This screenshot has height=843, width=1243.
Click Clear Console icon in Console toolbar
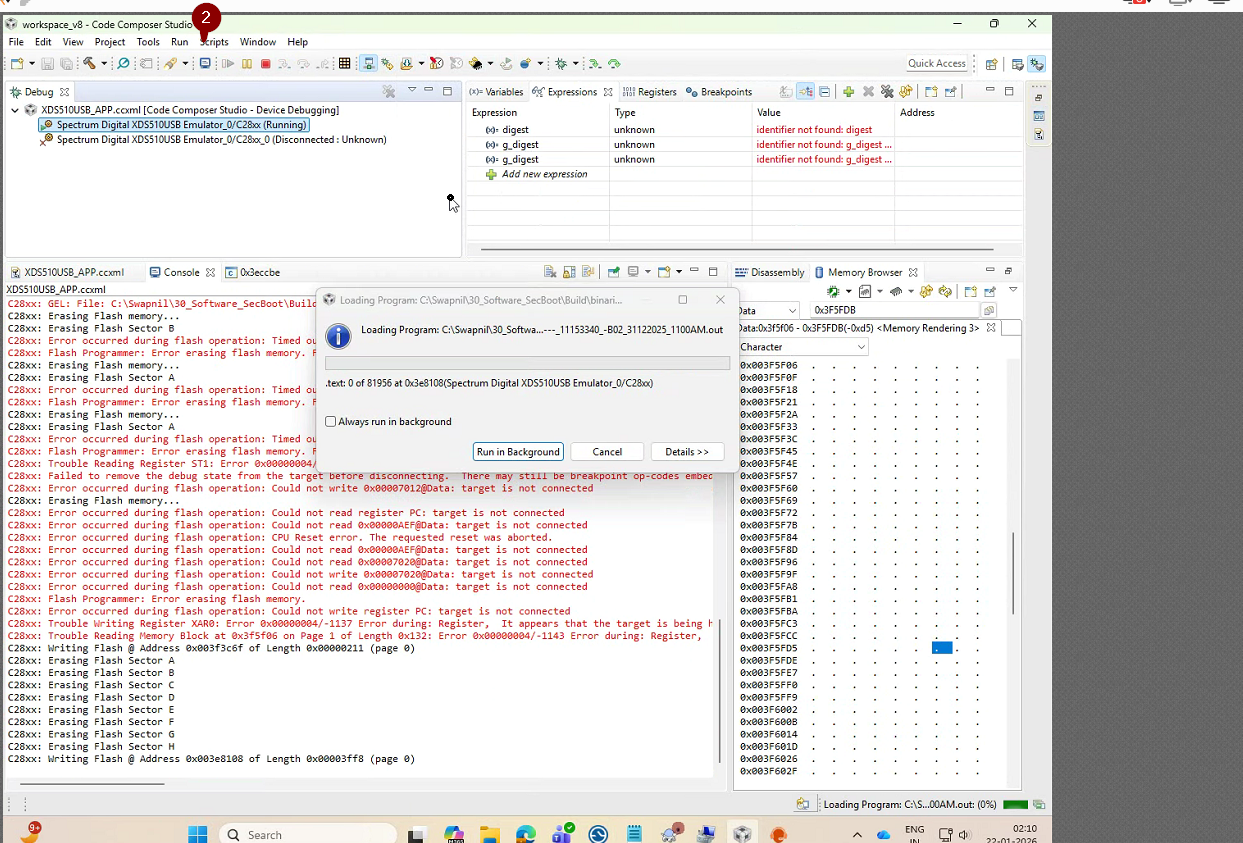pos(550,272)
